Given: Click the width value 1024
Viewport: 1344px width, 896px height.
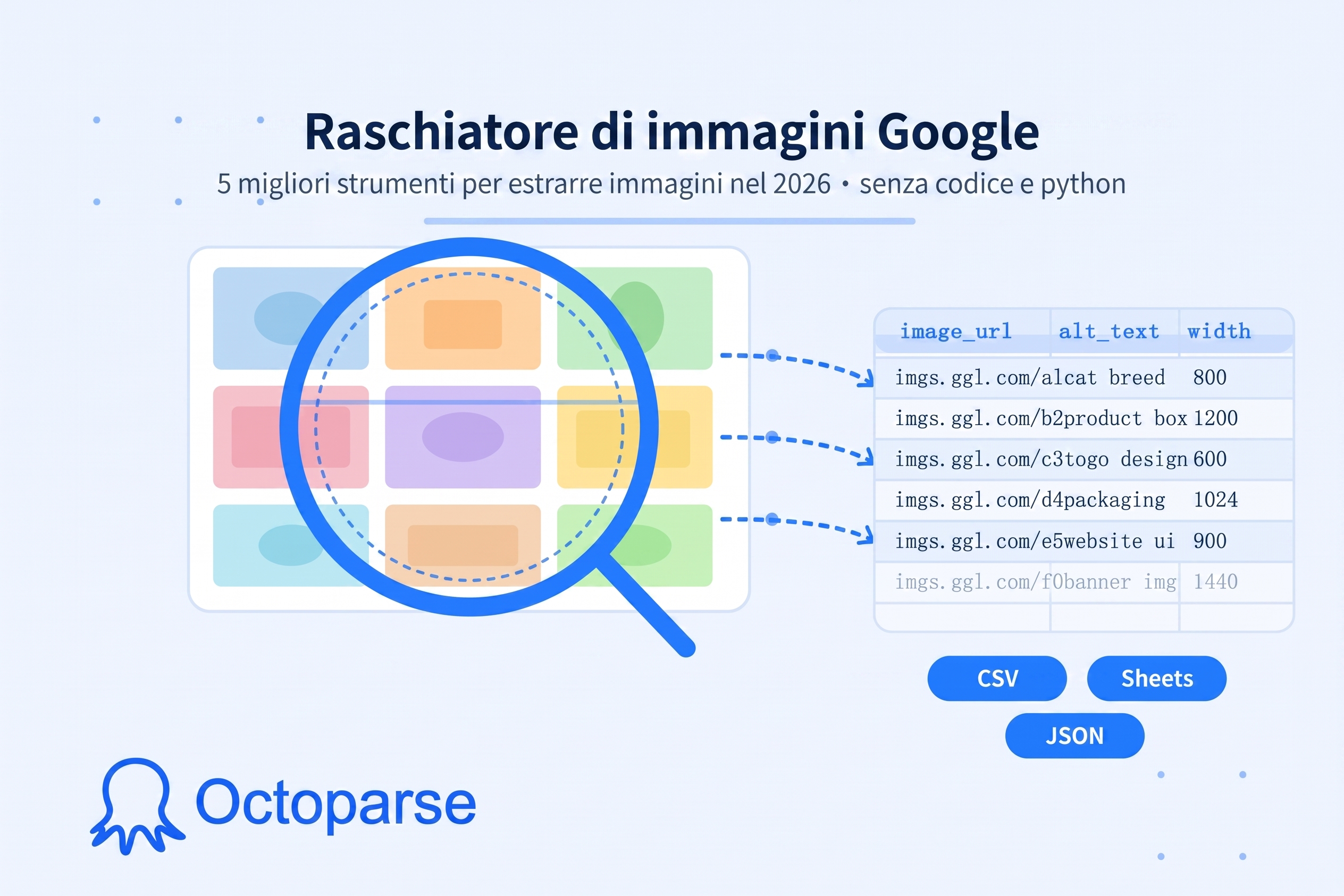Looking at the screenshot, I should click(1215, 500).
